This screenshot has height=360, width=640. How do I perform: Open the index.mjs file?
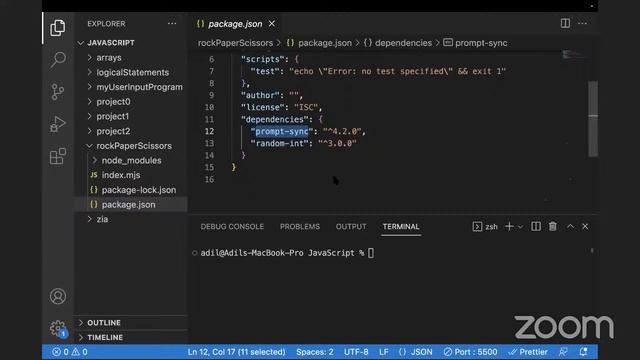tap(131, 175)
